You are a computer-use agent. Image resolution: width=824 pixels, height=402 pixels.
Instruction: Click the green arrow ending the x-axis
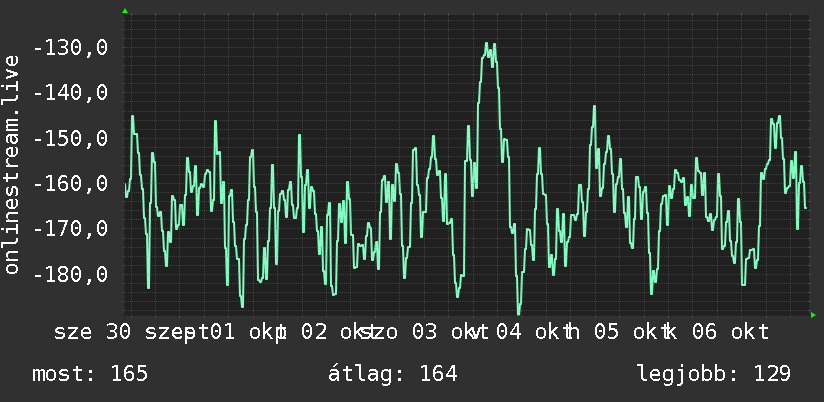point(813,315)
